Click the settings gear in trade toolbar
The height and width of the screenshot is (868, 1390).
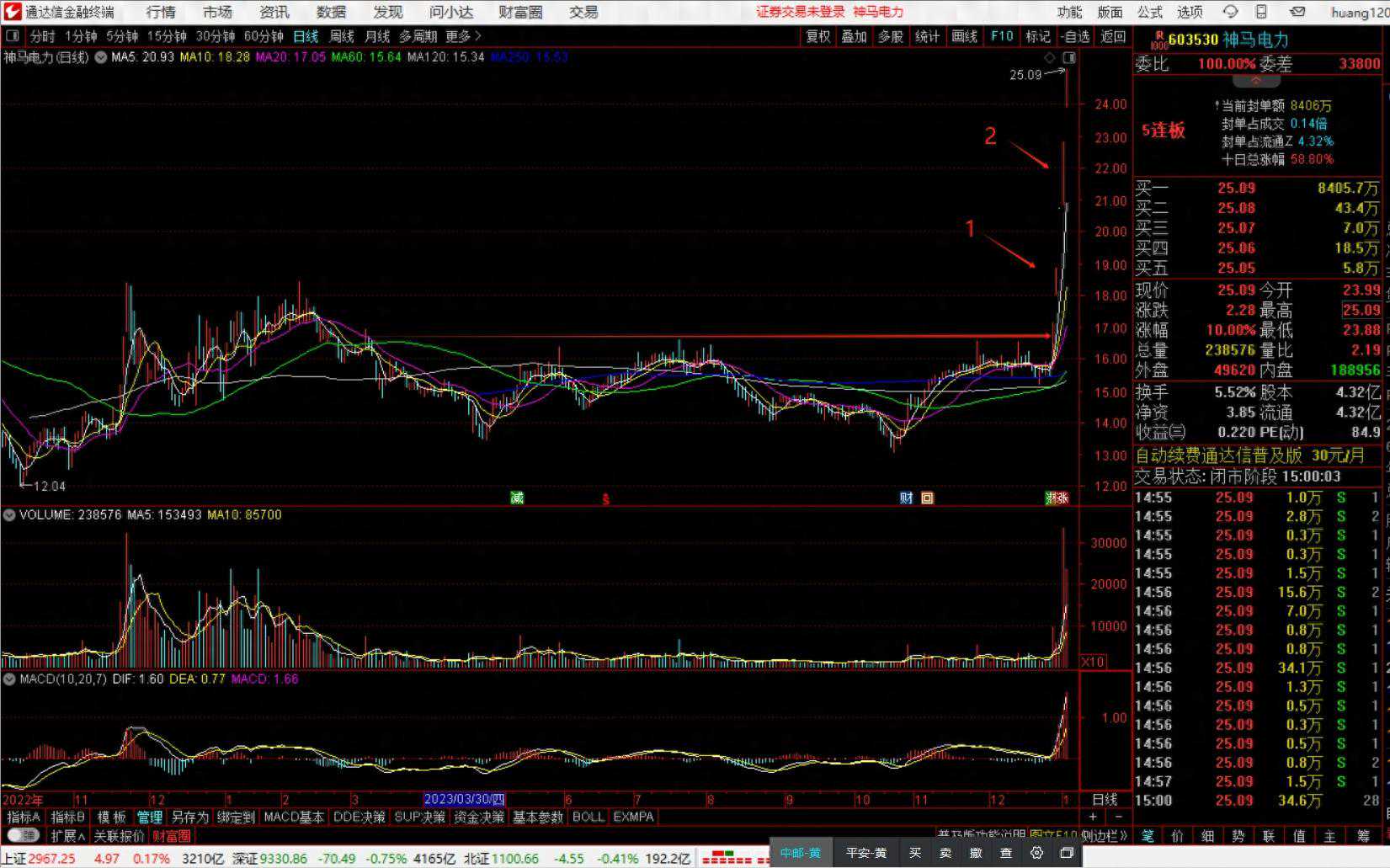click(1036, 853)
